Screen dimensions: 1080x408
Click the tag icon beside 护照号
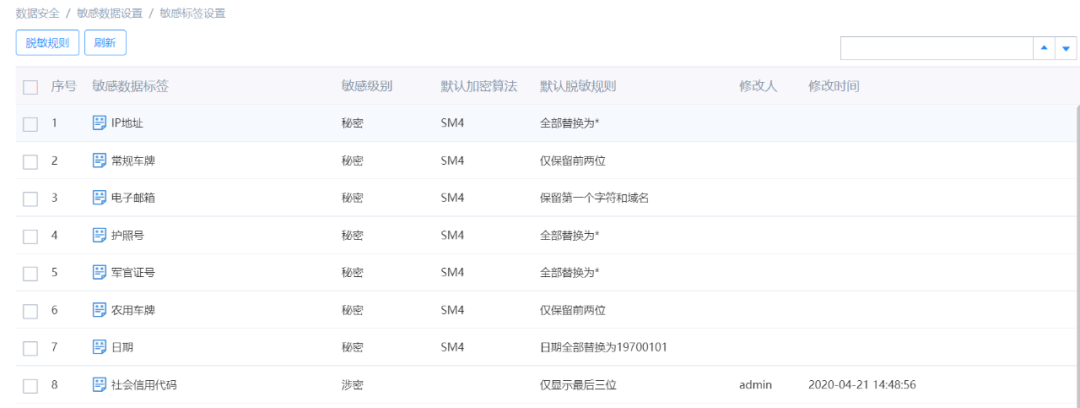[99, 235]
